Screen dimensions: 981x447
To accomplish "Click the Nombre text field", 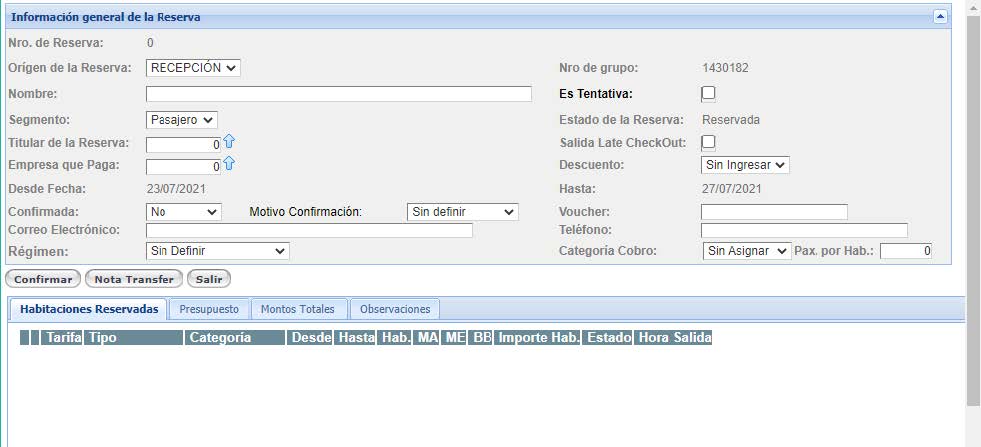I will coord(338,94).
